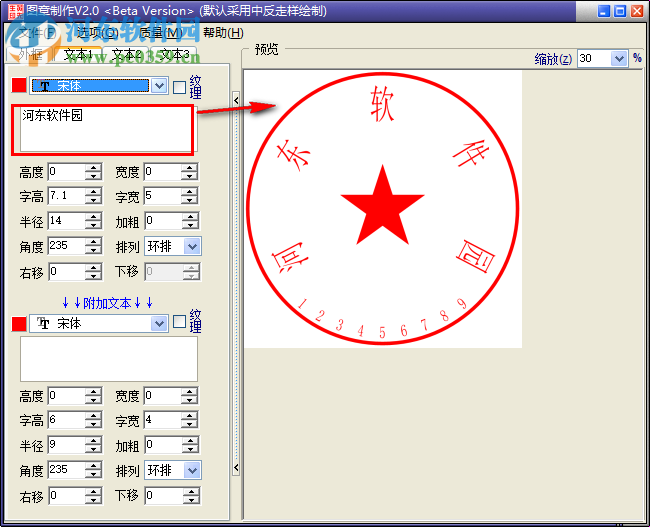Viewport: 650px width, 527px height.
Task: Switch to the 文本1 tab
Action: coord(78,54)
